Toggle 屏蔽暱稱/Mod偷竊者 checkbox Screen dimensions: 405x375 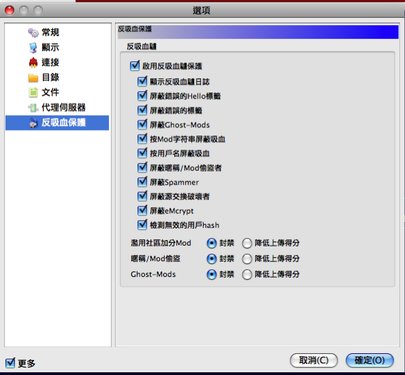pos(142,168)
